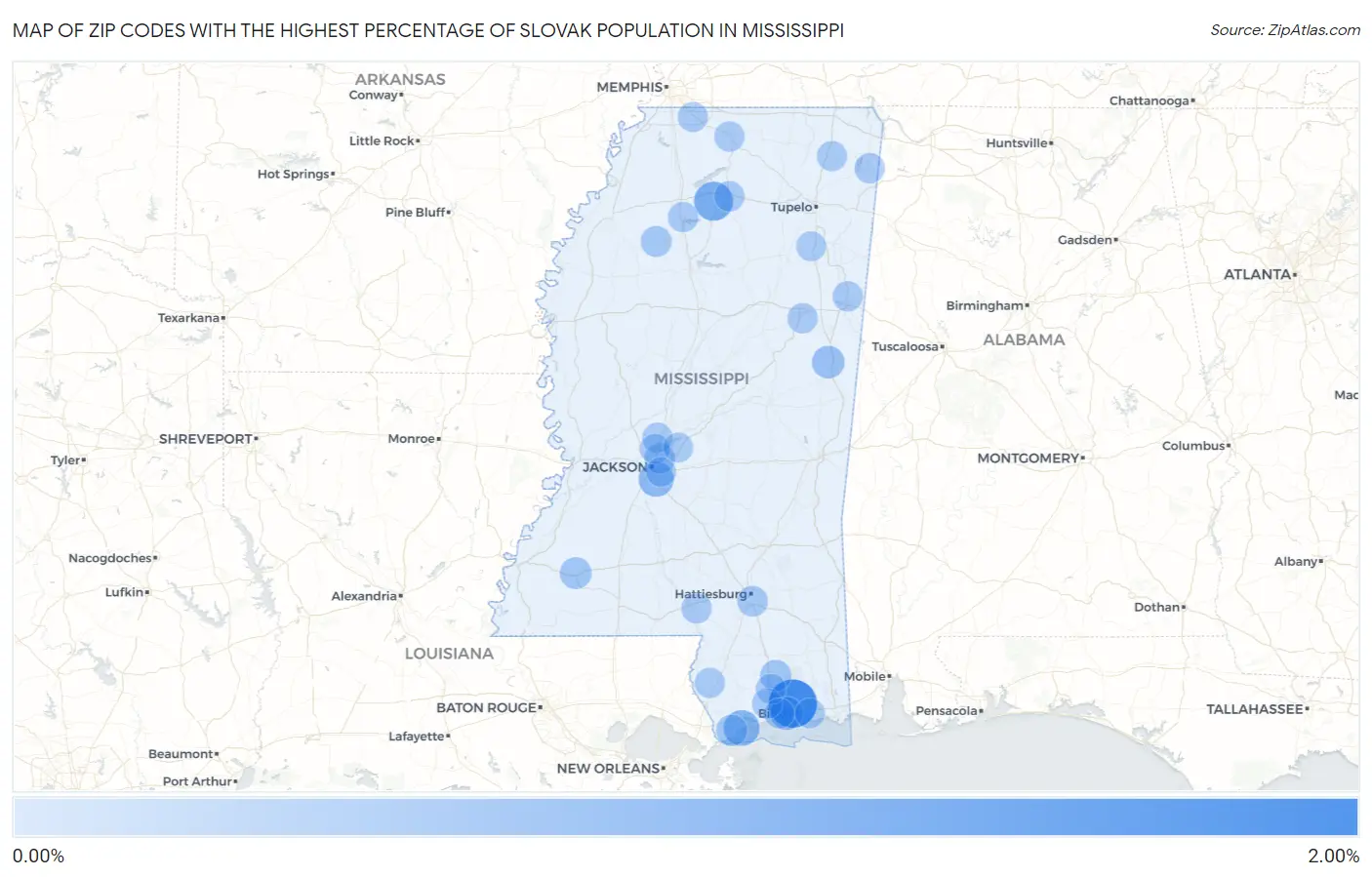Click the MEMPHIS city label

pos(629,87)
